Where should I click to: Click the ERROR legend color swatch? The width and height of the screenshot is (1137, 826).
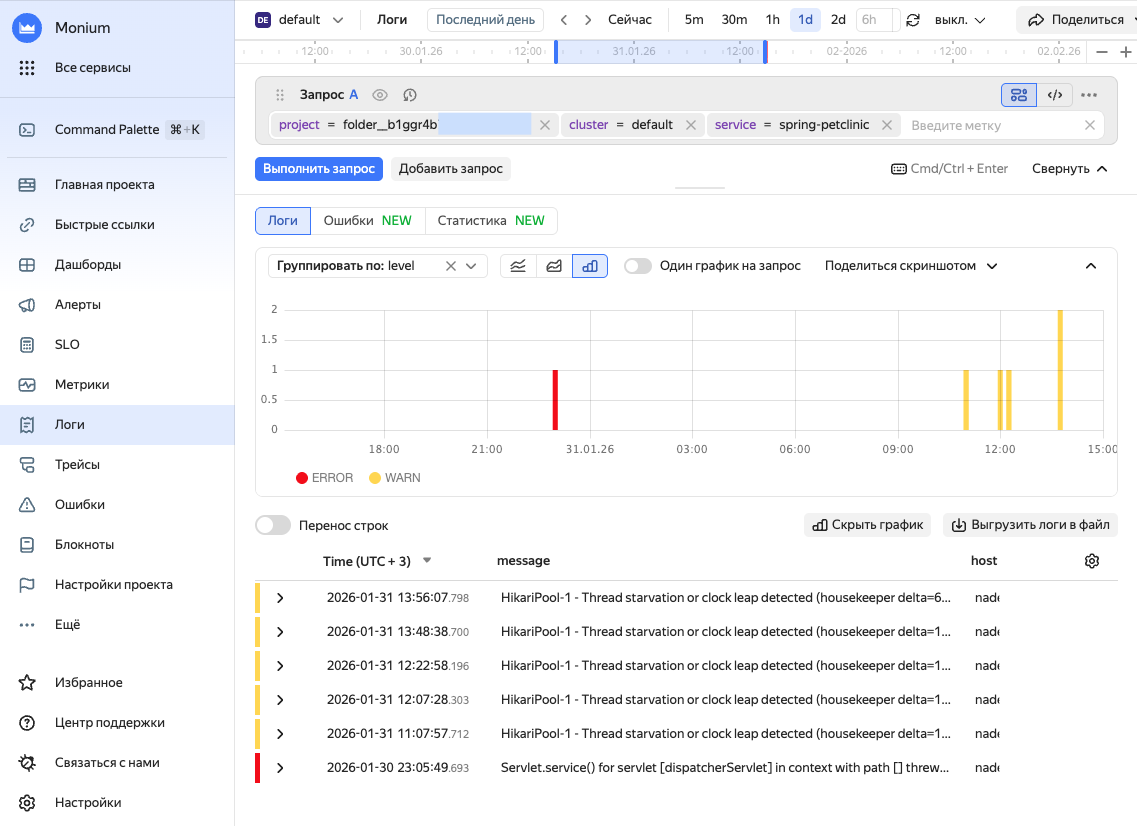point(302,478)
